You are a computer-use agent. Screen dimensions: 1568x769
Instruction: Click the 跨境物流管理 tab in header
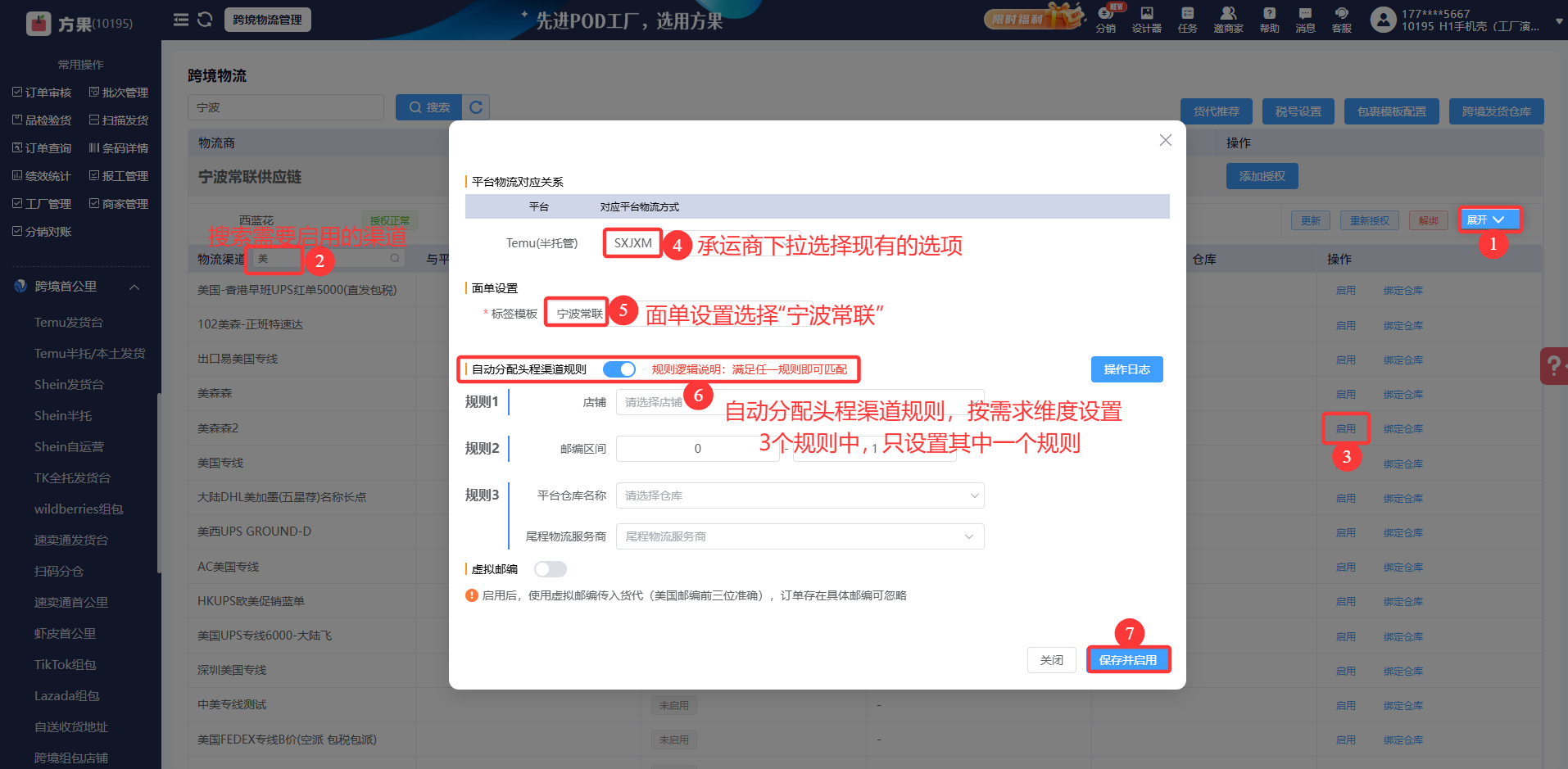click(x=267, y=20)
